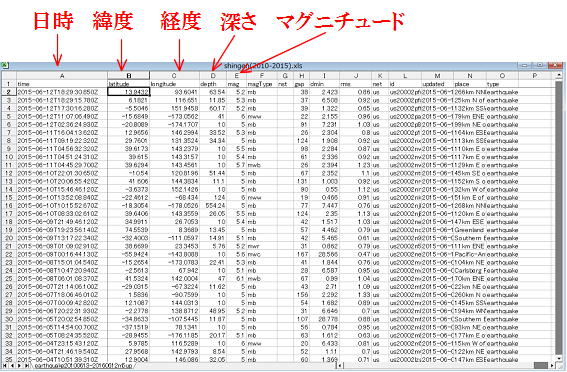Select the earthquake worksheet tab at bottom

pos(84,366)
